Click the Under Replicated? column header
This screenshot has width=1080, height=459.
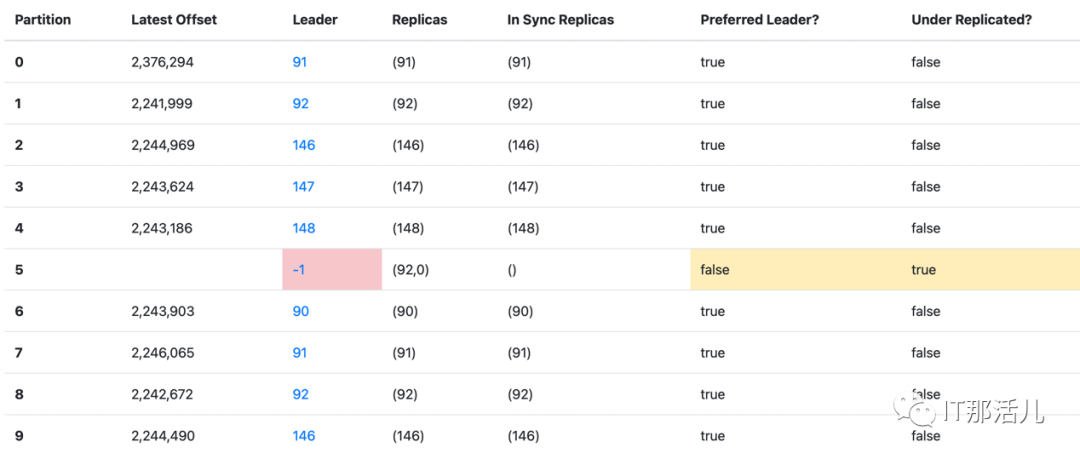point(972,20)
